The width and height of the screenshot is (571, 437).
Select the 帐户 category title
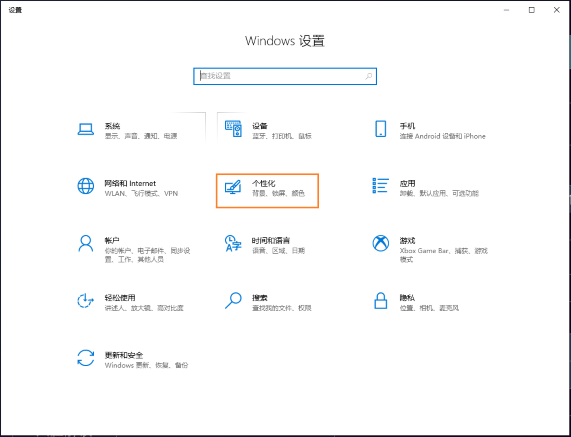point(112,240)
